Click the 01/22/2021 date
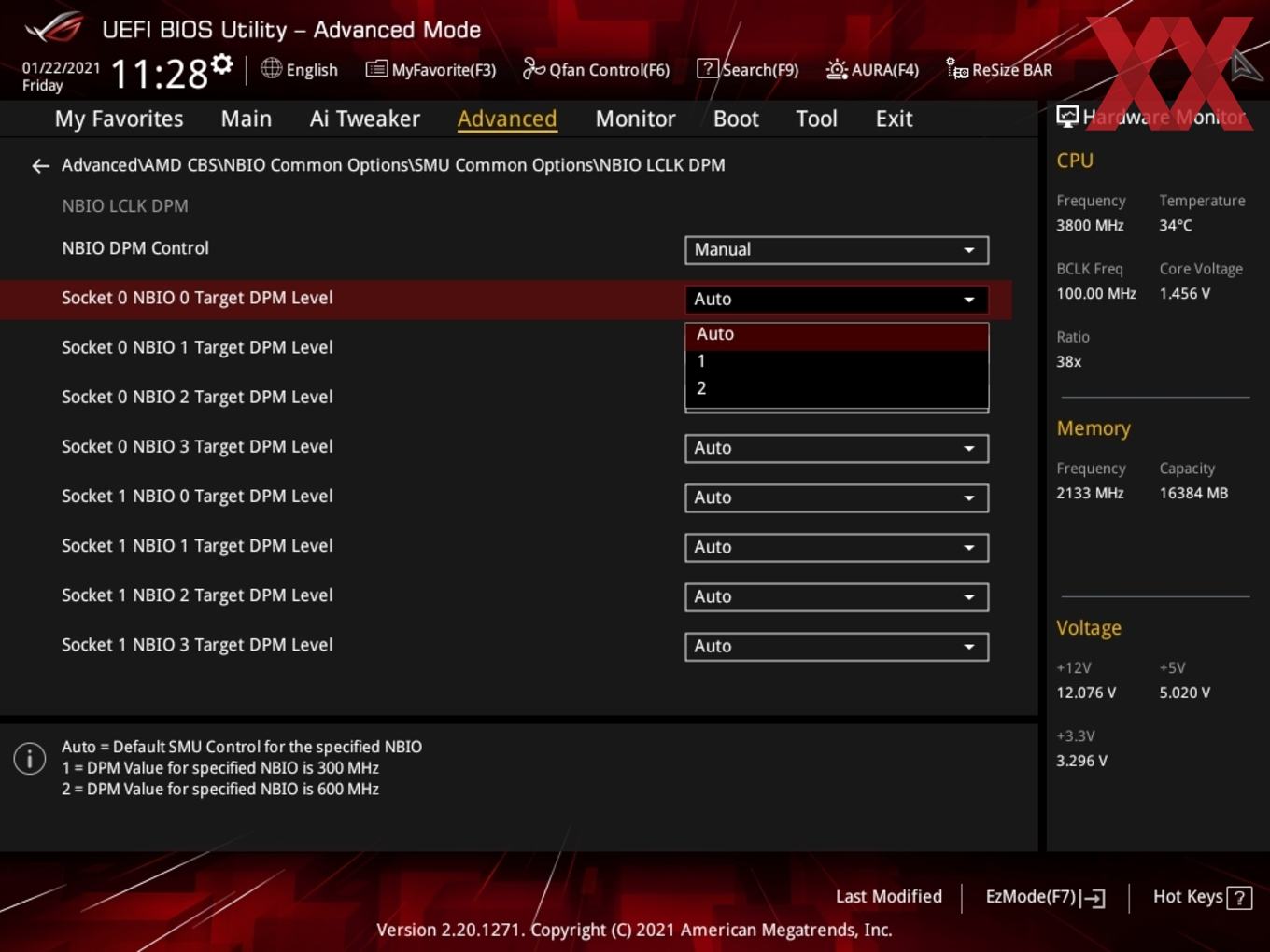 point(61,67)
